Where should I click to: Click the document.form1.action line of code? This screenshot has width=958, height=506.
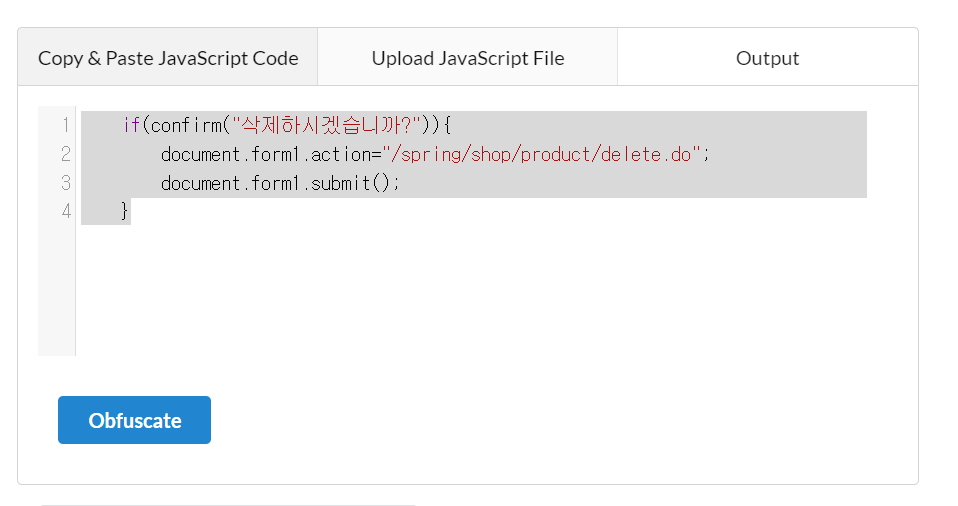435,154
